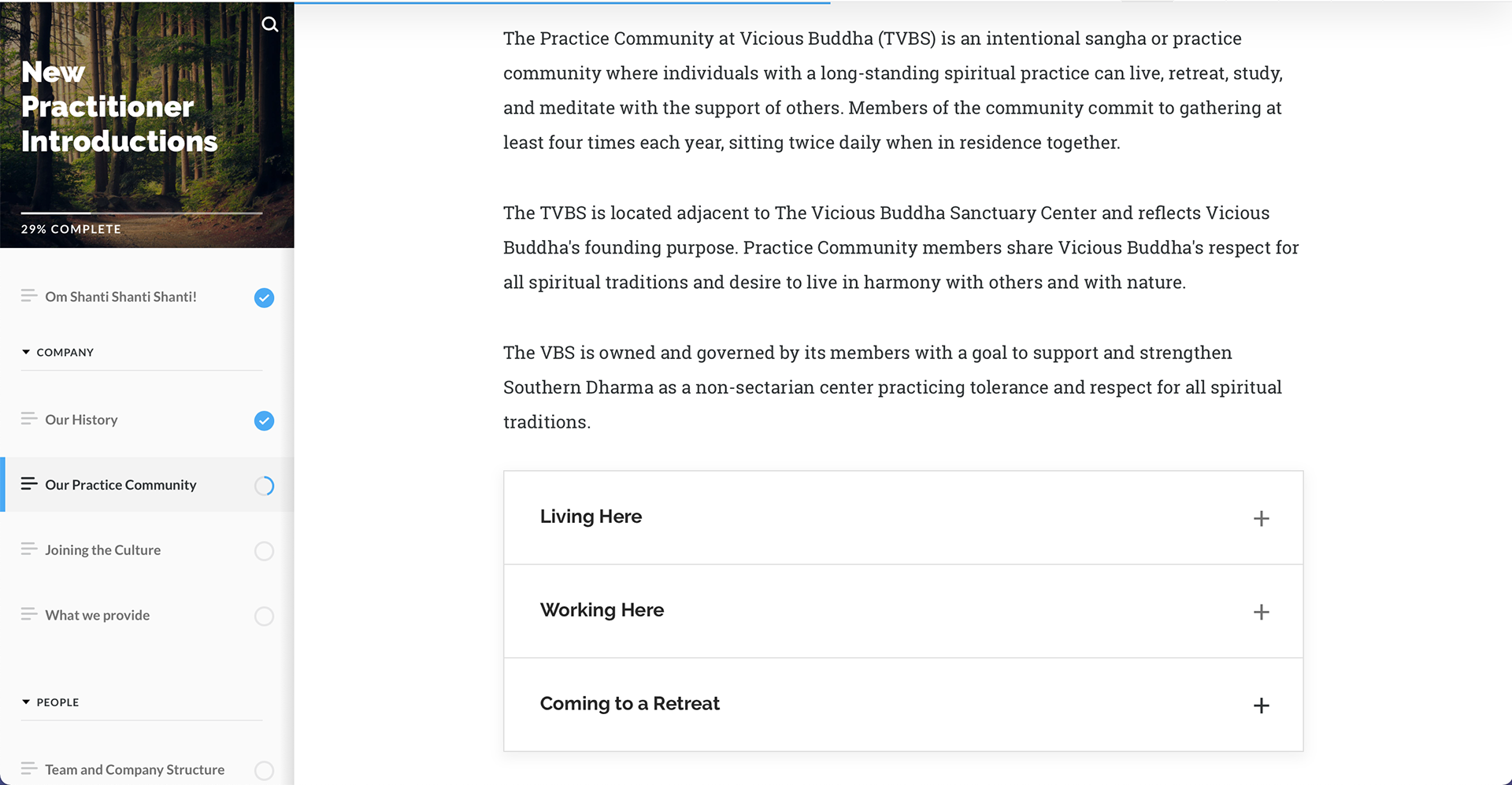Collapse the PEOPLE section arrow
The image size is (1512, 785).
pyautogui.click(x=26, y=702)
